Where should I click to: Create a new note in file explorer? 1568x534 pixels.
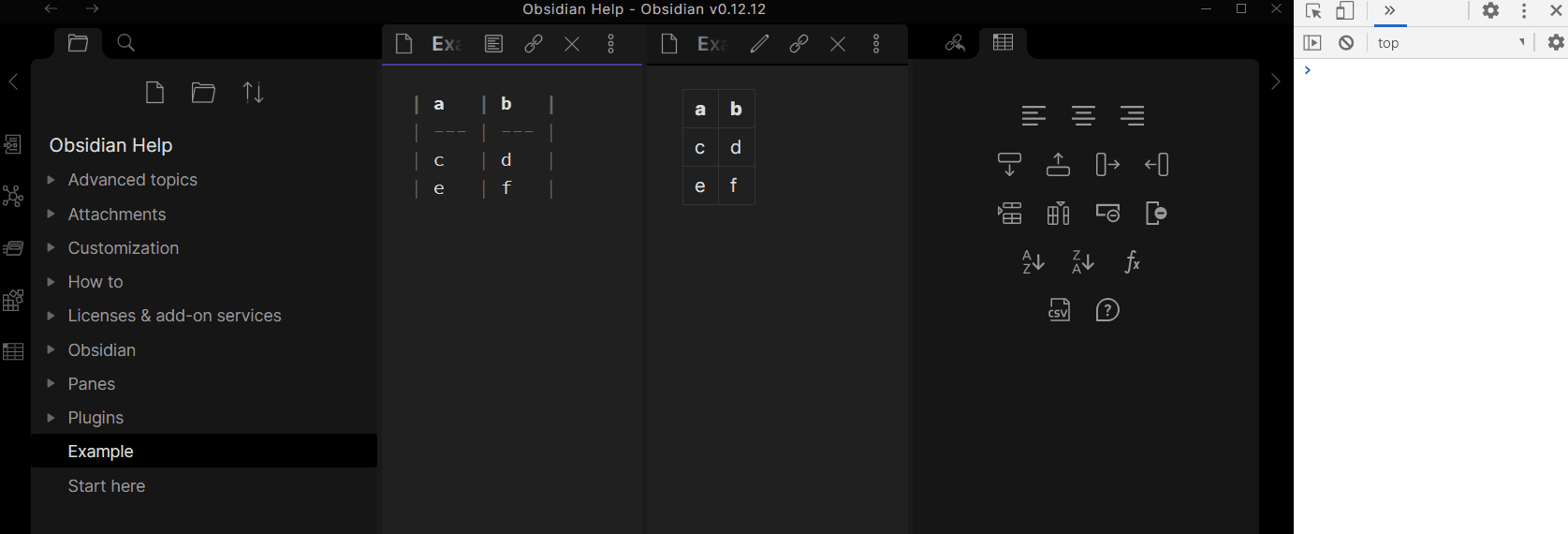(155, 93)
